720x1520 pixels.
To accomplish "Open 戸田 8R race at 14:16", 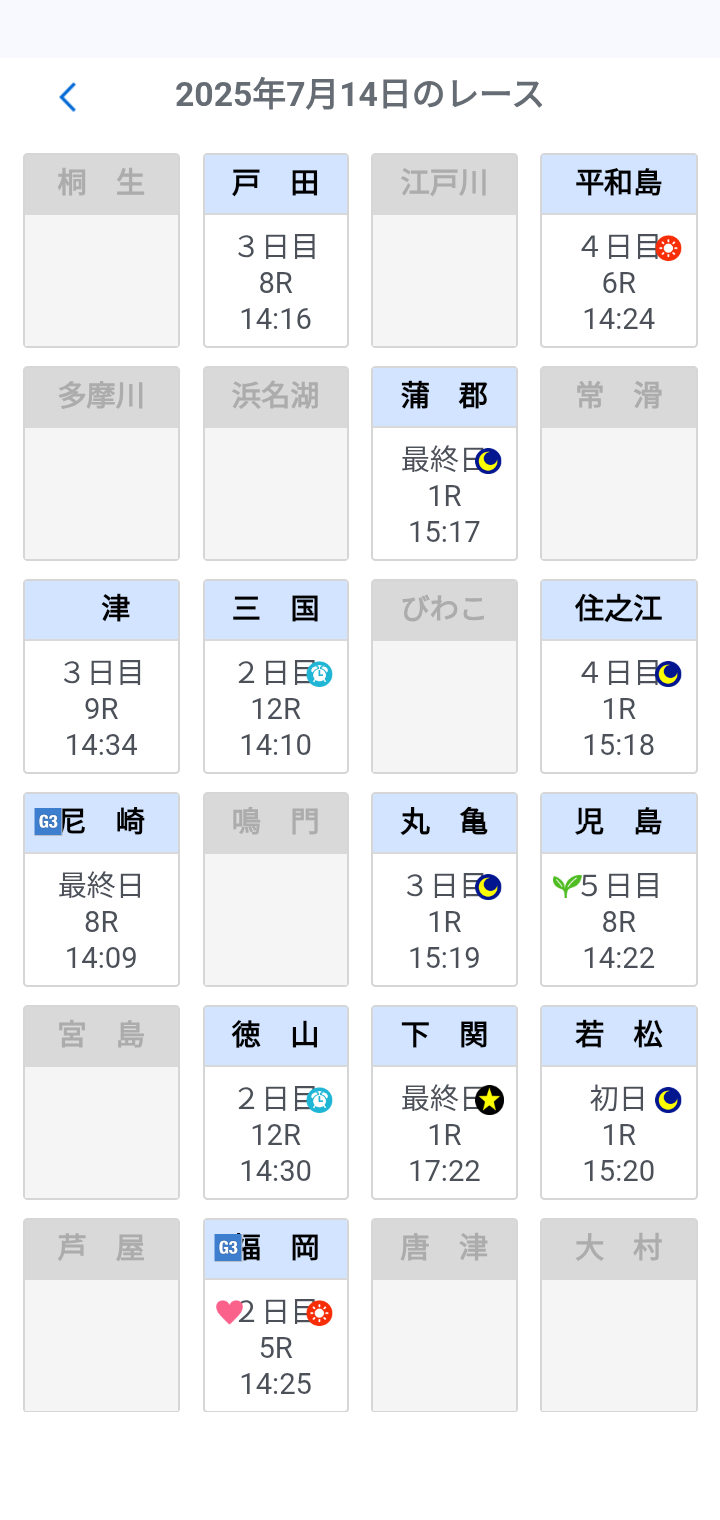I will coord(276,284).
